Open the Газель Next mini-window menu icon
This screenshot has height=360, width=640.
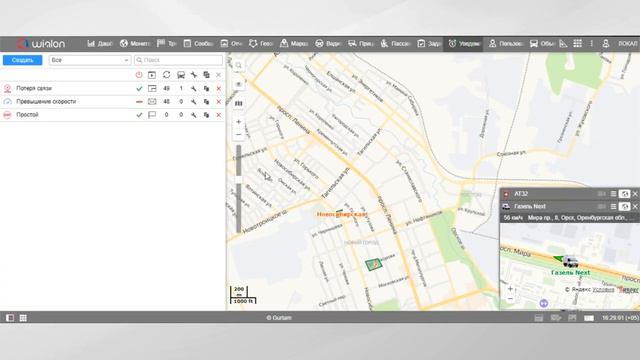click(x=613, y=207)
